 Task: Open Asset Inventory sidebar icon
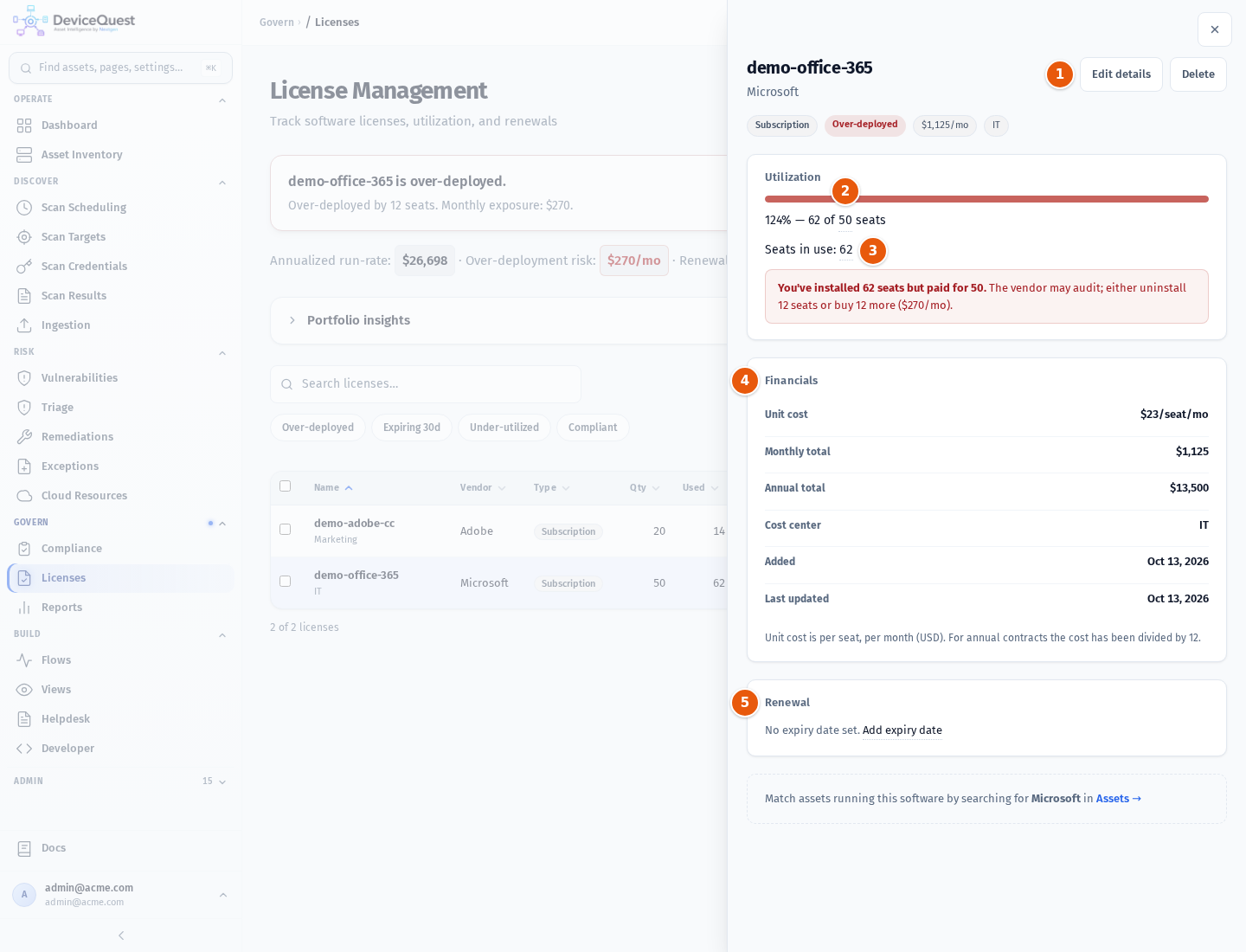pyautogui.click(x=24, y=155)
